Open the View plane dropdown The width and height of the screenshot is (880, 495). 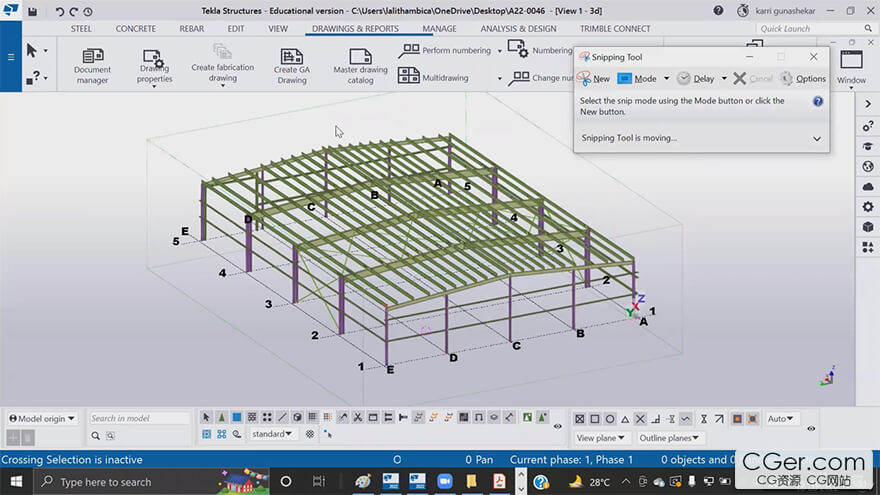coord(601,438)
